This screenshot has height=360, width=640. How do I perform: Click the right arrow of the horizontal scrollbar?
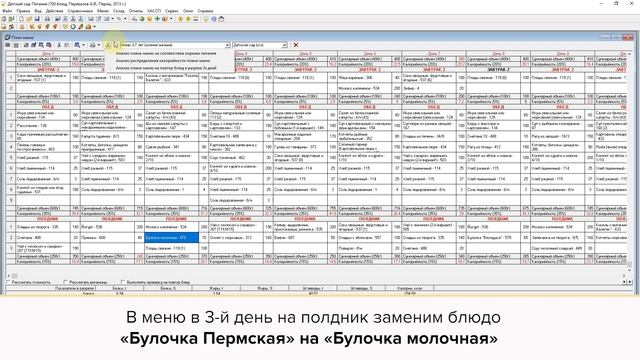coord(623,276)
